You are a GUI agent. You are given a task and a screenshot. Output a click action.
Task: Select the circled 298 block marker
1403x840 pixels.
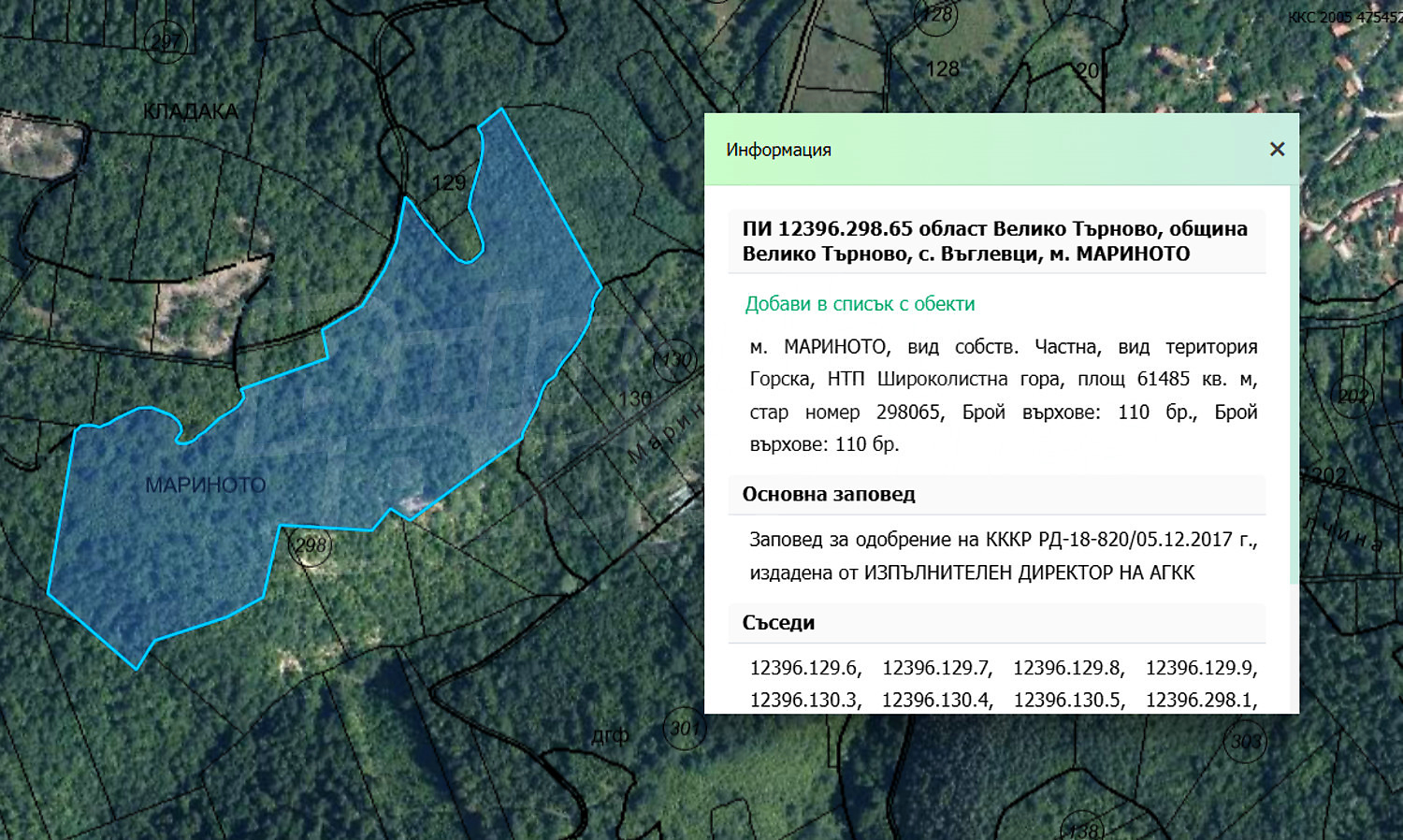310,546
